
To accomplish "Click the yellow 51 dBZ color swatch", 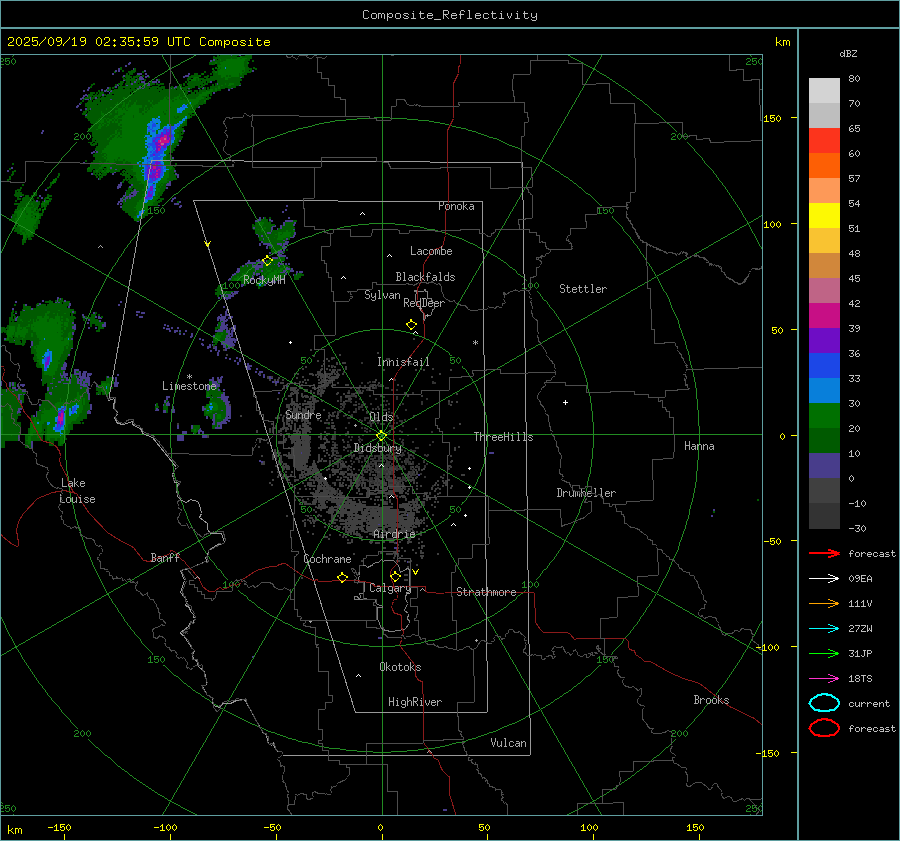I will point(824,215).
